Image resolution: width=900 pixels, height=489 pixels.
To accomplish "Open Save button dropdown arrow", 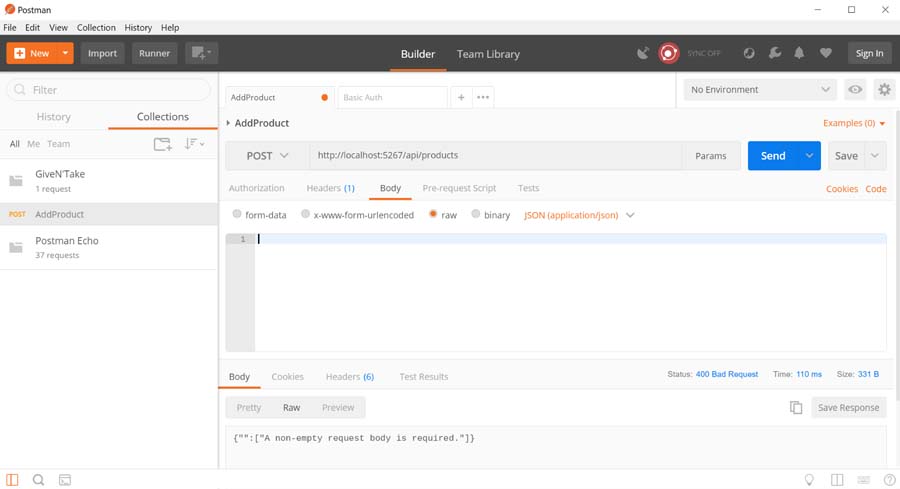I will coord(875,156).
